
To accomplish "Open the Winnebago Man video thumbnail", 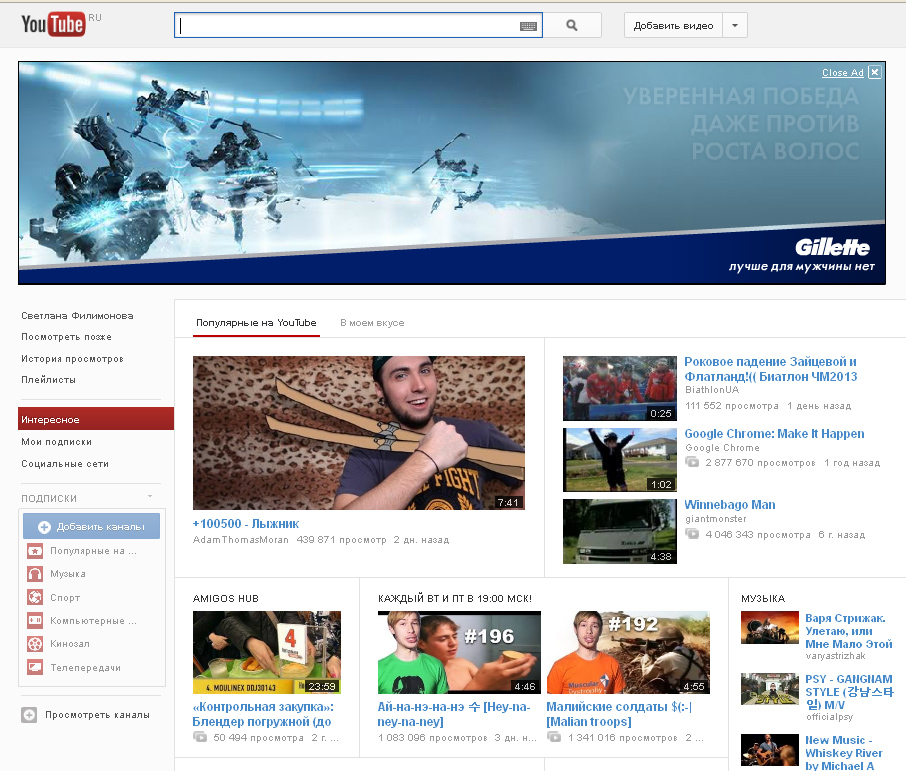I will [x=619, y=531].
